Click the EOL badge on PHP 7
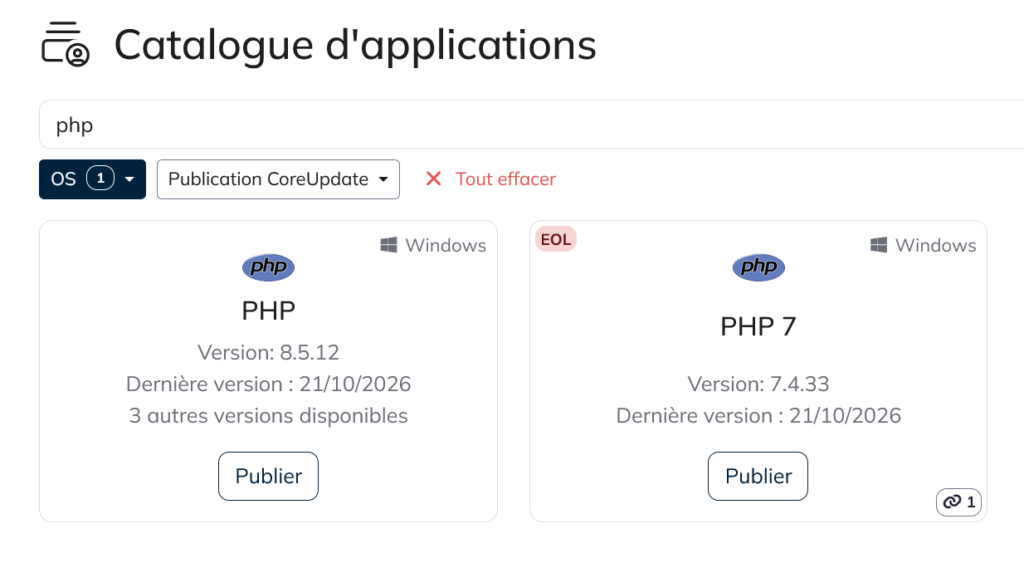The width and height of the screenshot is (1024, 563). [556, 240]
